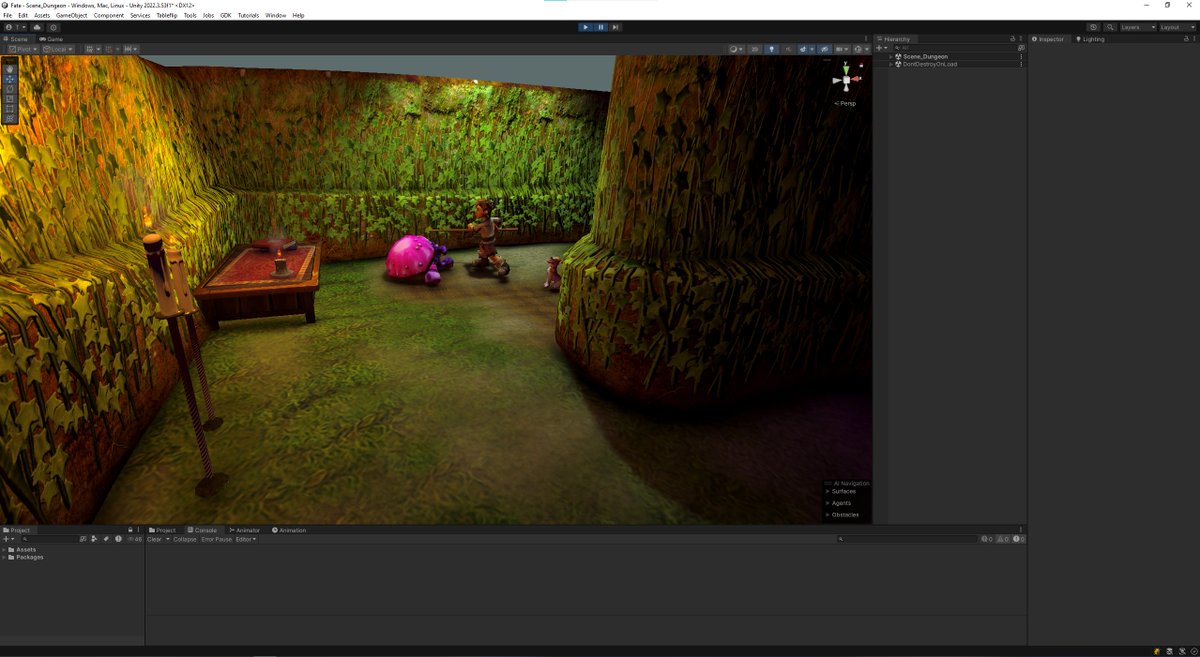Image resolution: width=1200 pixels, height=657 pixels.
Task: Open the Undo History button
Action: (x=1093, y=27)
